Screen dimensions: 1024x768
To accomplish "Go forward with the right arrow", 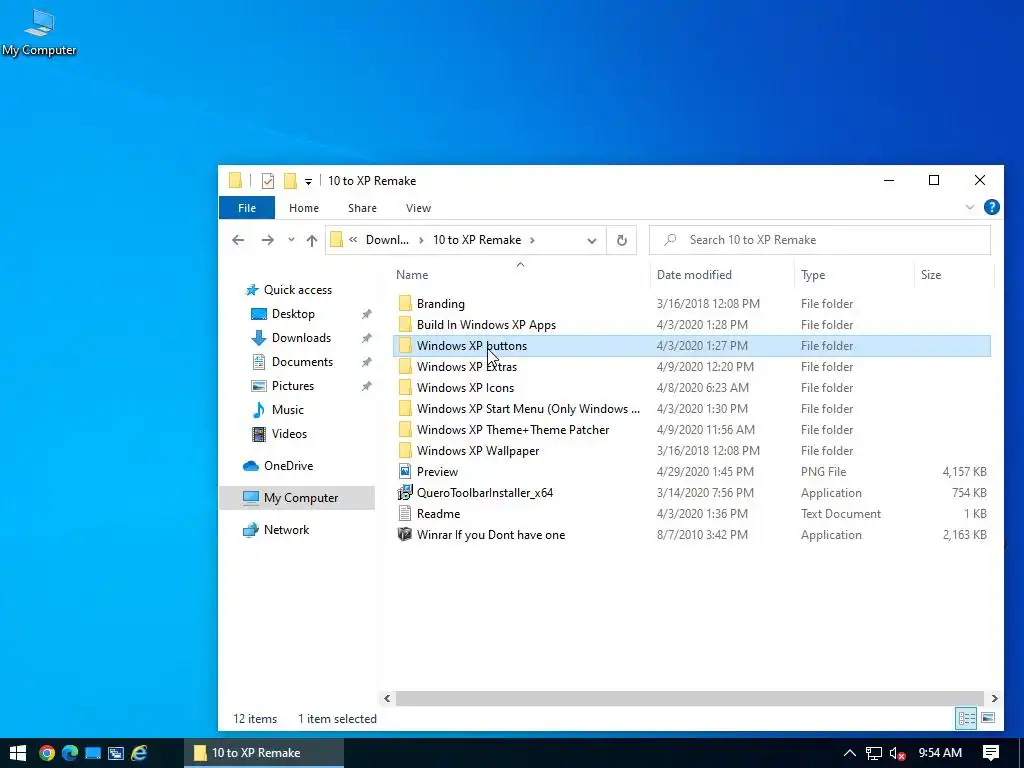I will pyautogui.click(x=268, y=240).
